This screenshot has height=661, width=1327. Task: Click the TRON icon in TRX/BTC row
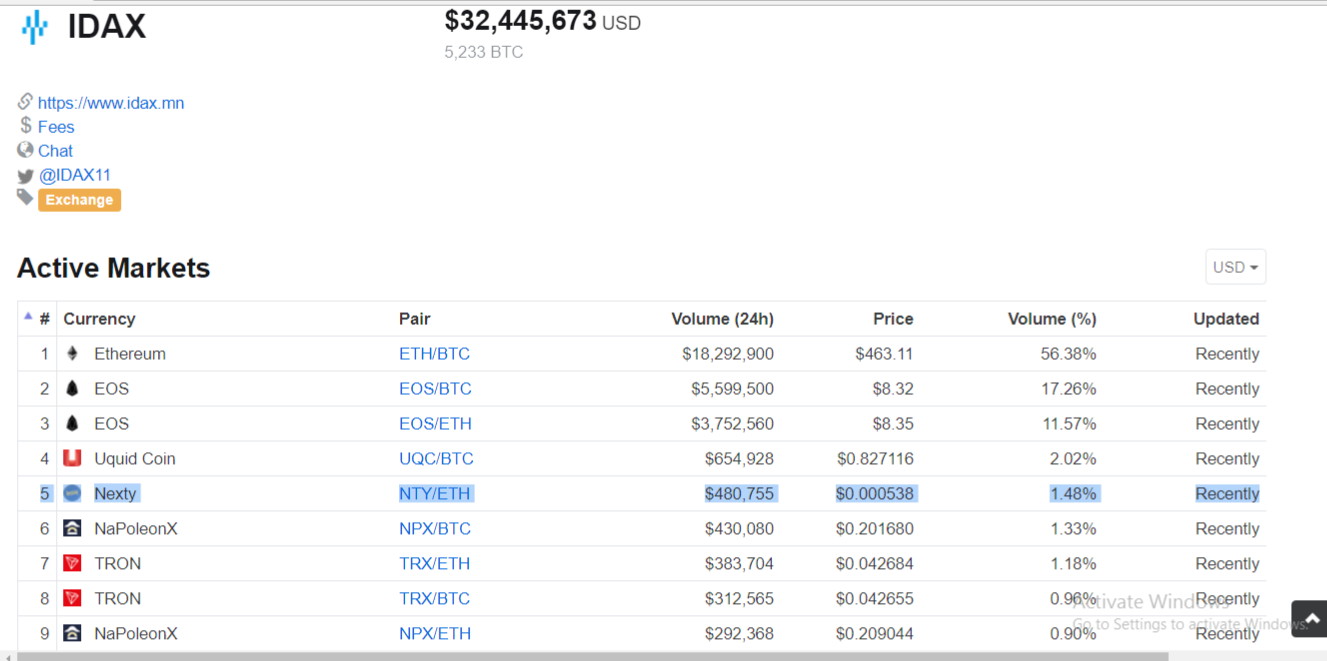click(x=72, y=598)
